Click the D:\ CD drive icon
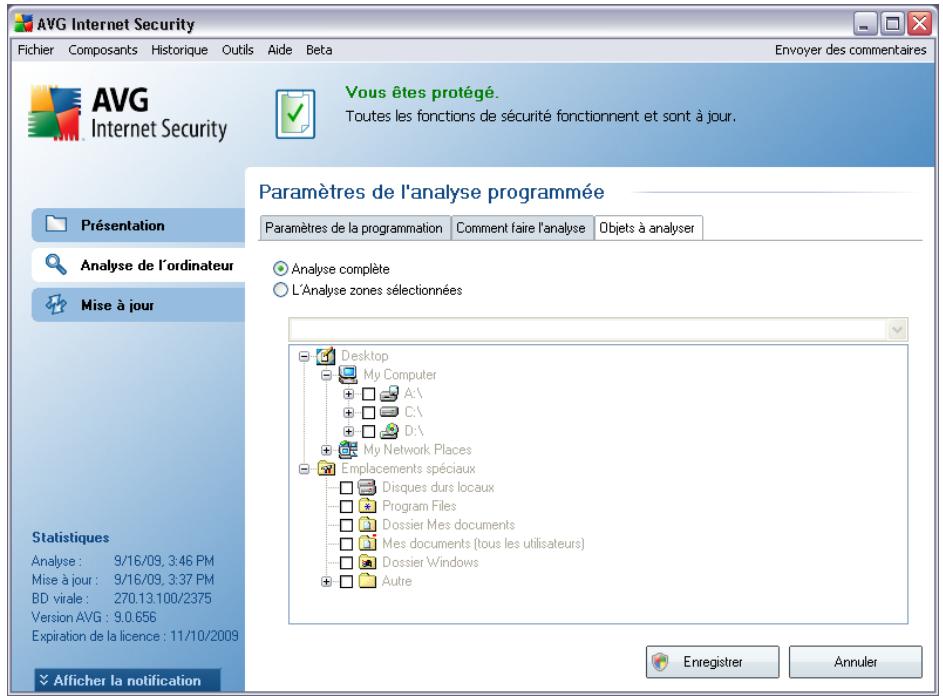Image resolution: width=943 pixels, height=696 pixels. coord(389,431)
